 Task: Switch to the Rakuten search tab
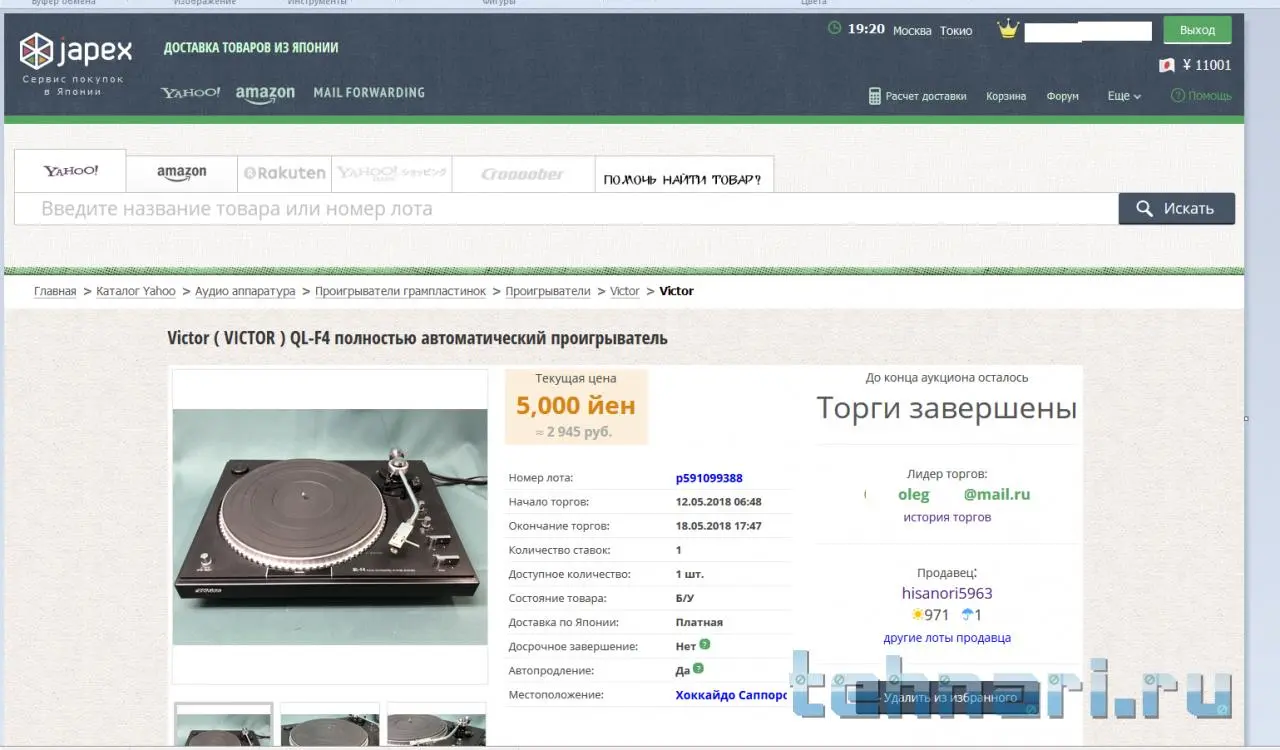(285, 174)
